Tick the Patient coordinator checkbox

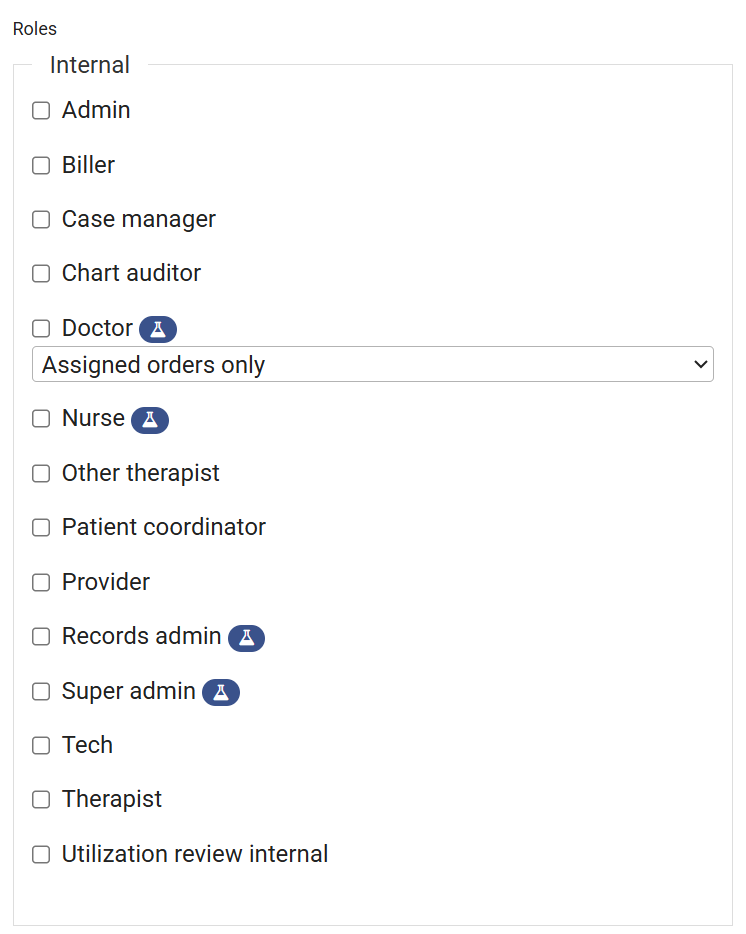(x=41, y=528)
